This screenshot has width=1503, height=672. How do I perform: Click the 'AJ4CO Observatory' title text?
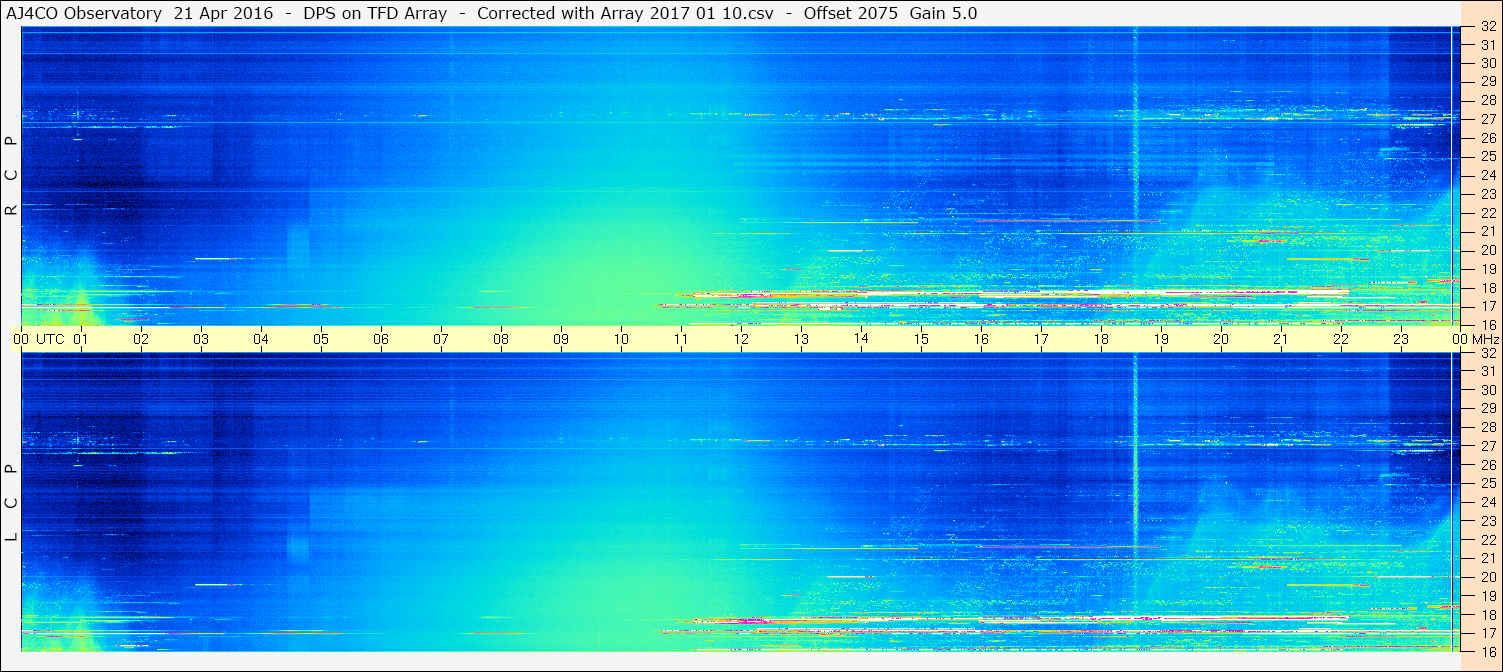(85, 13)
